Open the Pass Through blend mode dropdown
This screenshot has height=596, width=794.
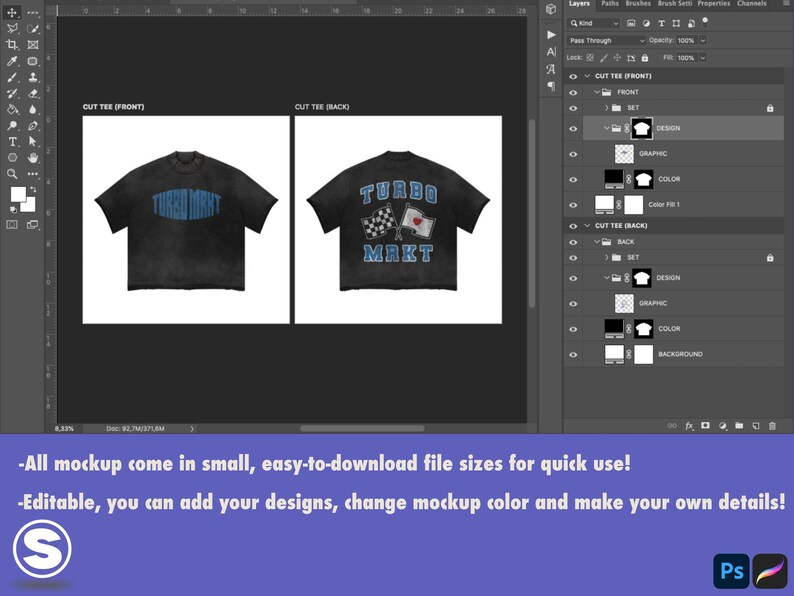[607, 41]
